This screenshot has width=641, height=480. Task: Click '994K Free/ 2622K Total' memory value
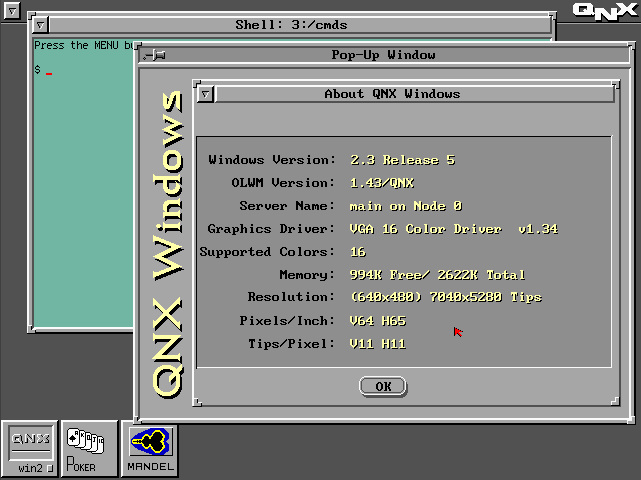[x=437, y=274]
